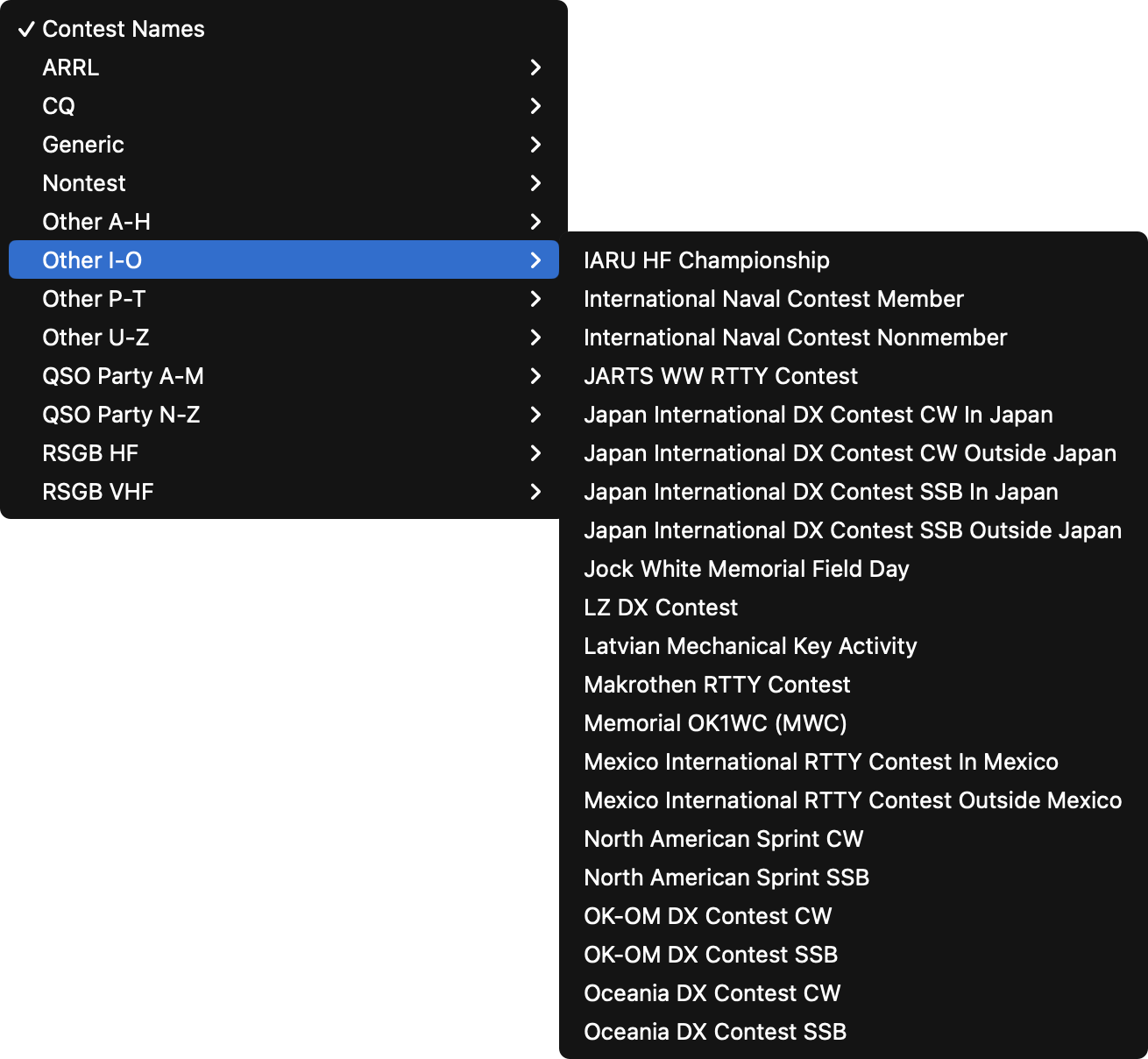Choose IARU HF Championship
The width and height of the screenshot is (1148, 1059).
pos(854,260)
